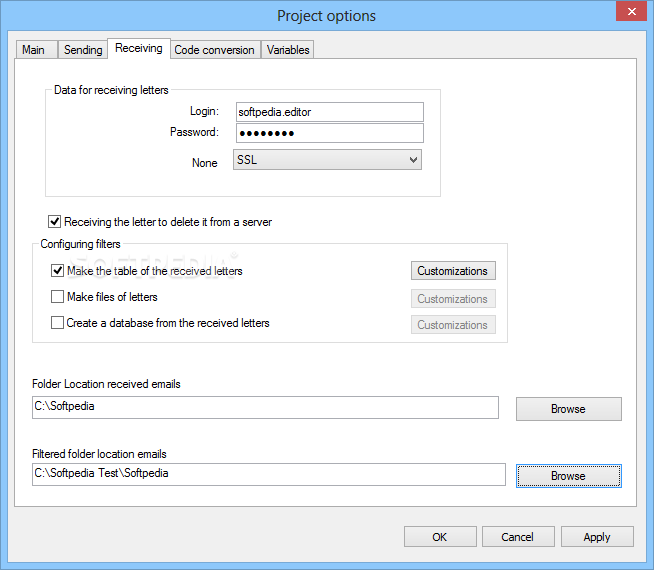Select the Code conversion tab
654x570 pixels.
tap(214, 50)
